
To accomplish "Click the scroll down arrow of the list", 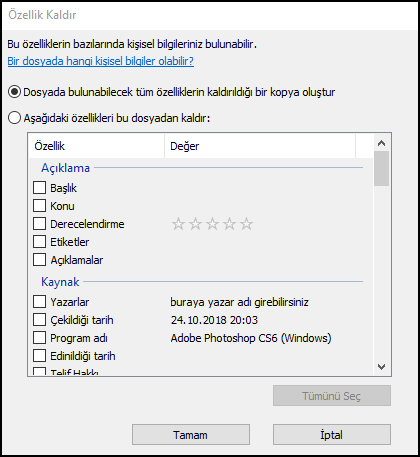I will [x=382, y=367].
